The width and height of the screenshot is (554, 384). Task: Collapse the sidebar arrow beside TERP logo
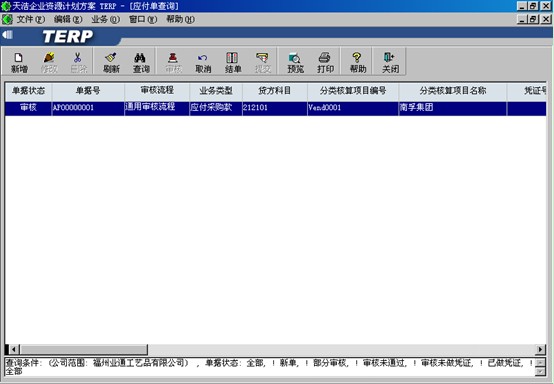coord(7,35)
